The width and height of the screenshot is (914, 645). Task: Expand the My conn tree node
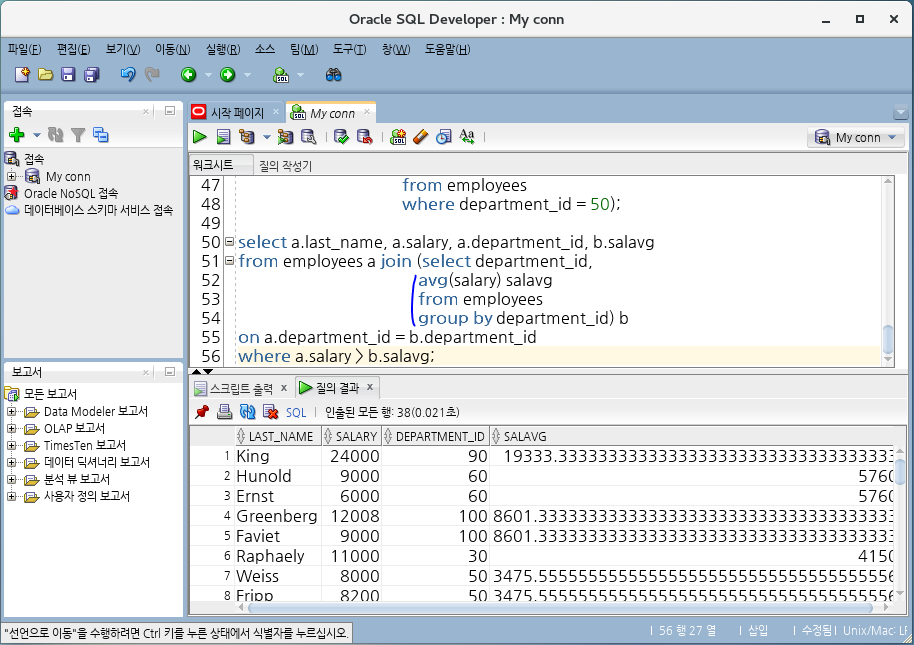click(x=11, y=176)
